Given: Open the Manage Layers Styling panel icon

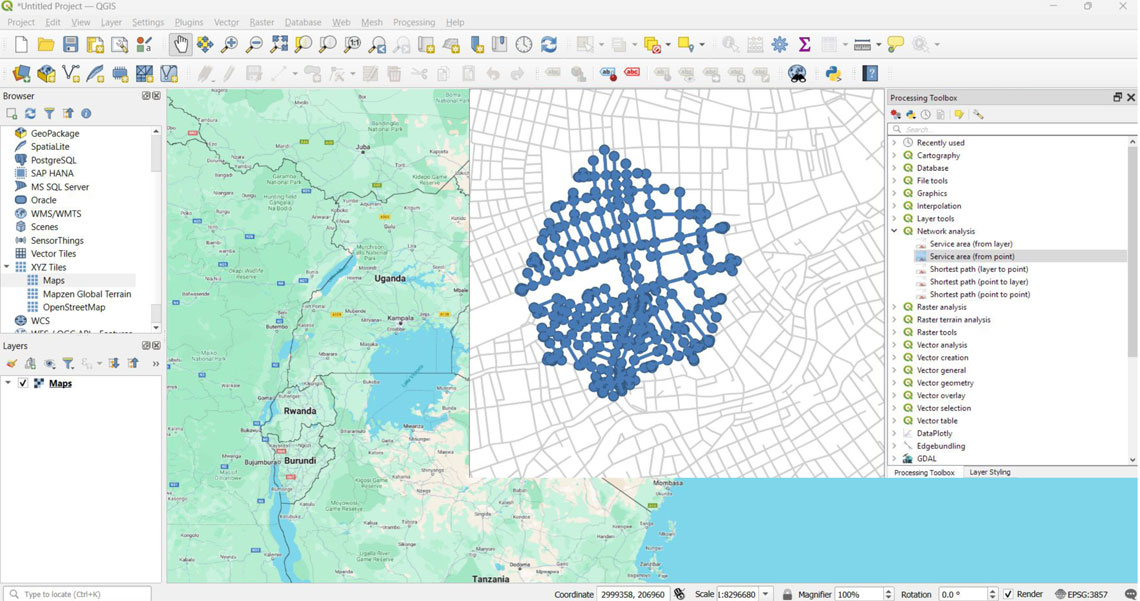Looking at the screenshot, I should [12, 363].
